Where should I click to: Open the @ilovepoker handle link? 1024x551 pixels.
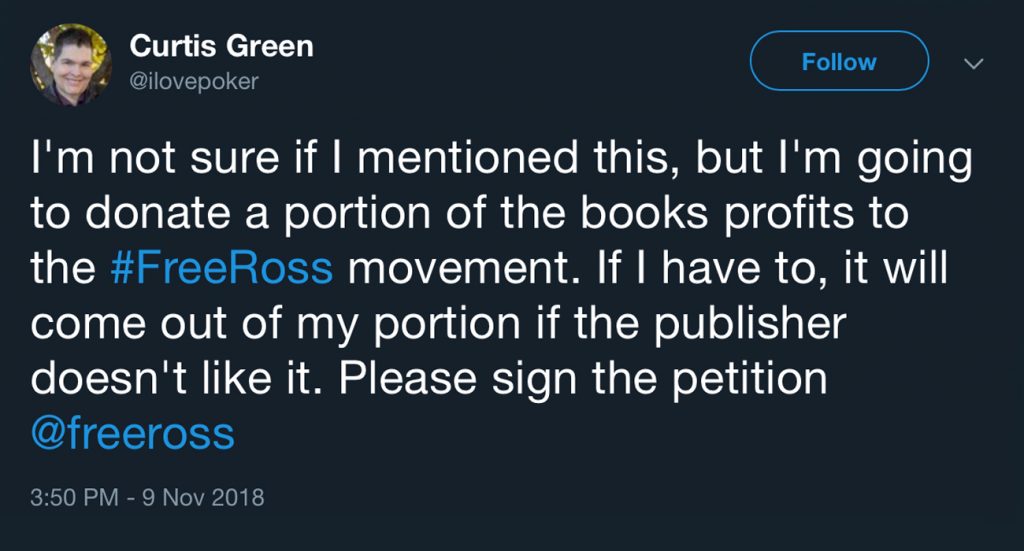click(194, 82)
